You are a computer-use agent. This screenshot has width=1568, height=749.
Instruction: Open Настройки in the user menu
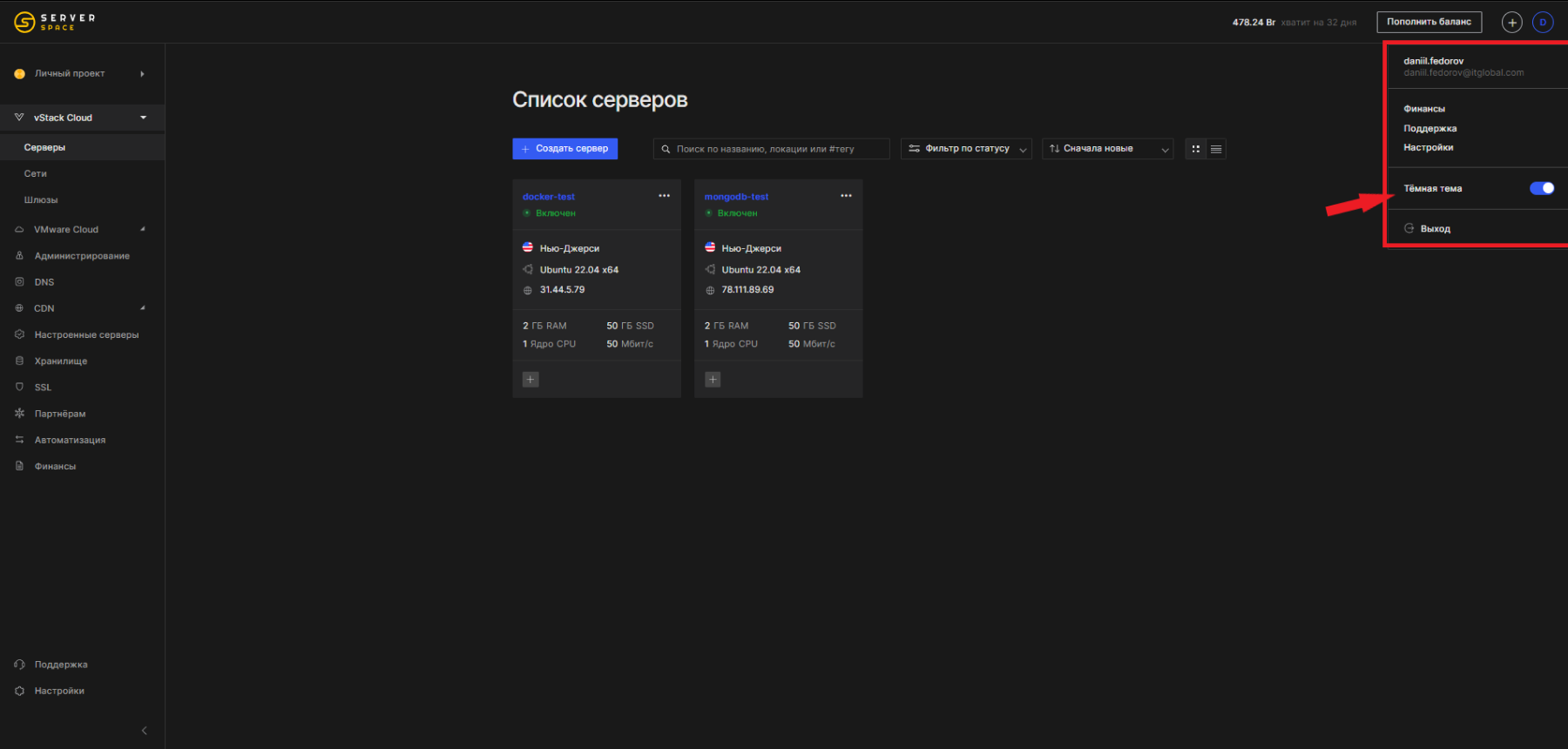tap(1429, 147)
